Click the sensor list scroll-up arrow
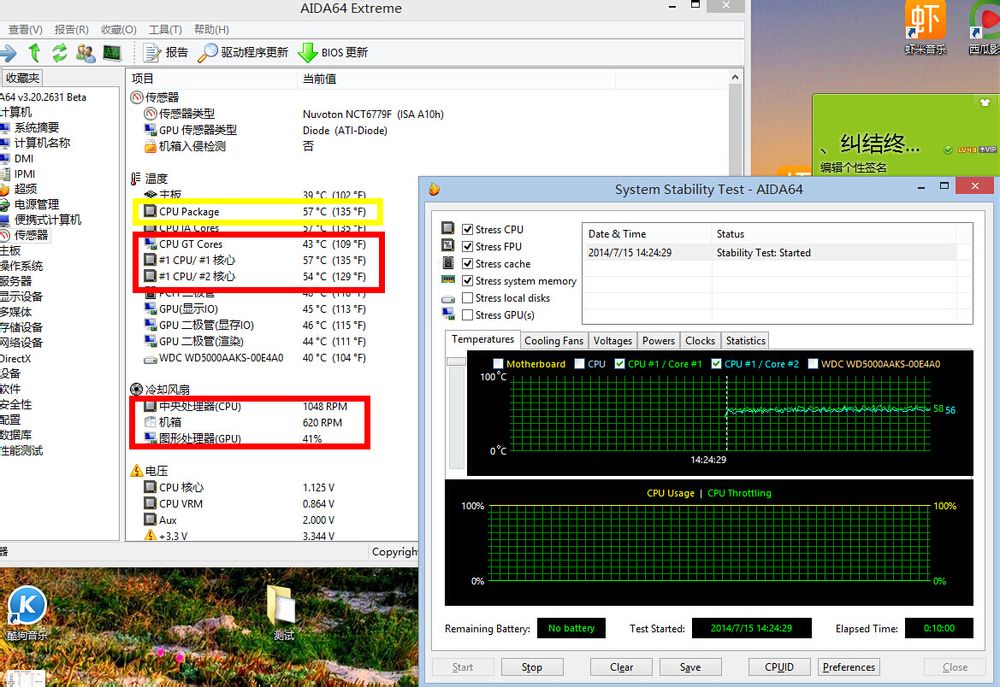This screenshot has width=1000, height=687. coord(735,78)
